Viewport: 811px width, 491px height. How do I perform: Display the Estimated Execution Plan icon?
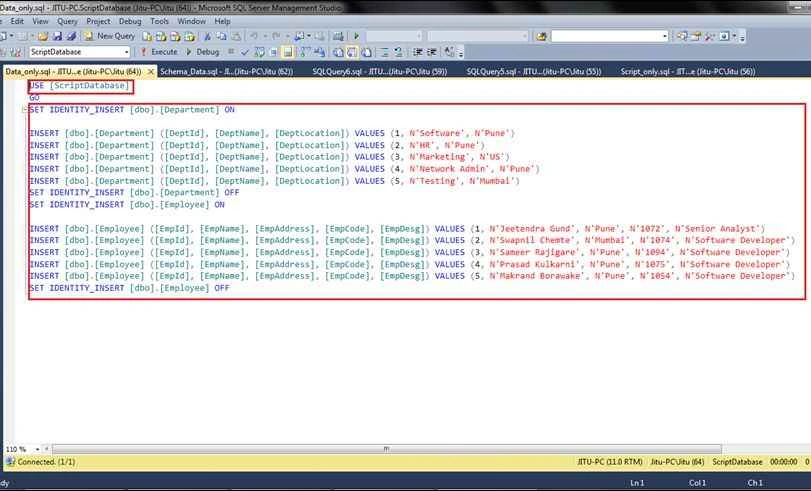coord(259,52)
